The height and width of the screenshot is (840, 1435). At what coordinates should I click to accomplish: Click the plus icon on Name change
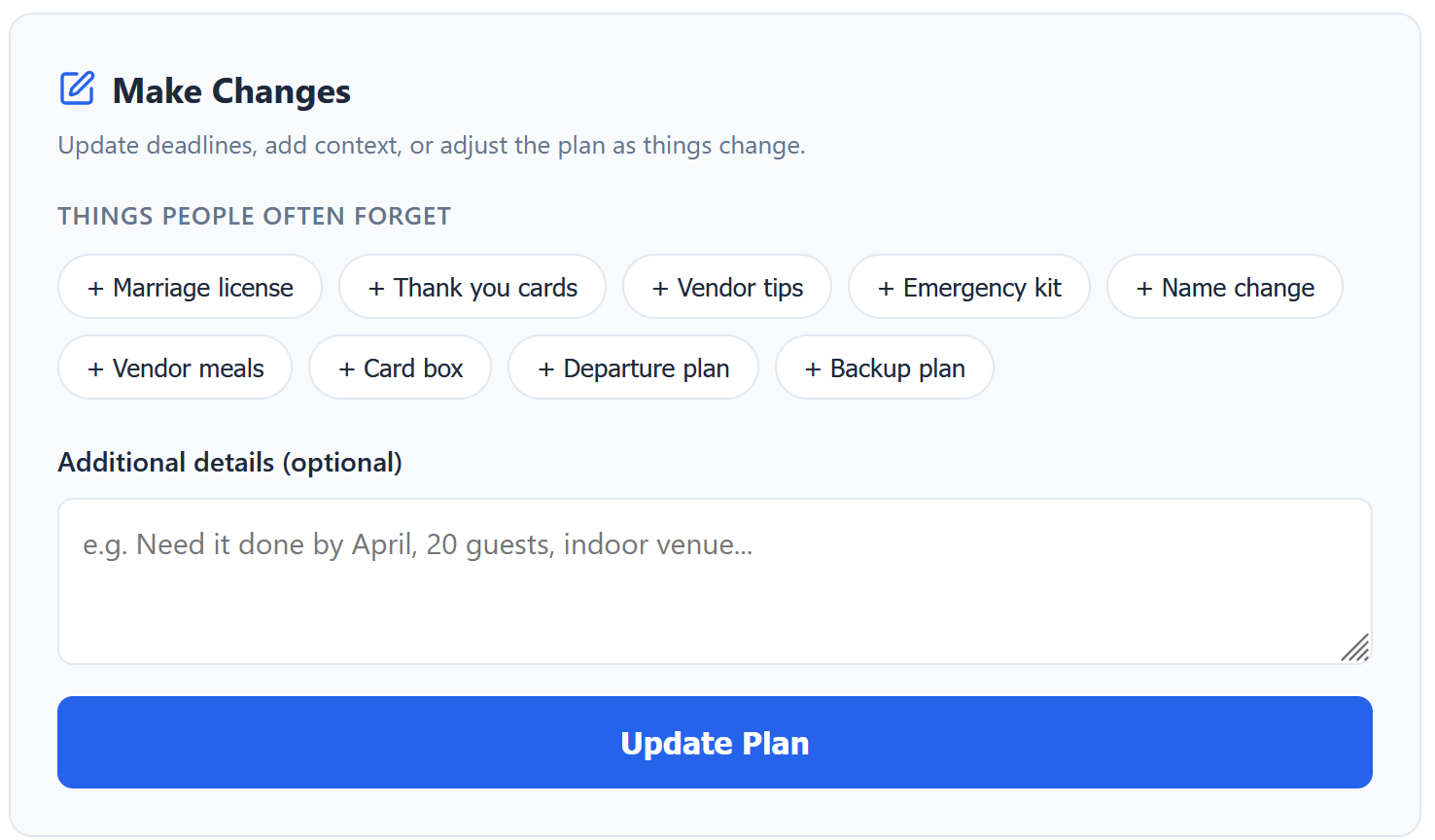[x=1144, y=289]
